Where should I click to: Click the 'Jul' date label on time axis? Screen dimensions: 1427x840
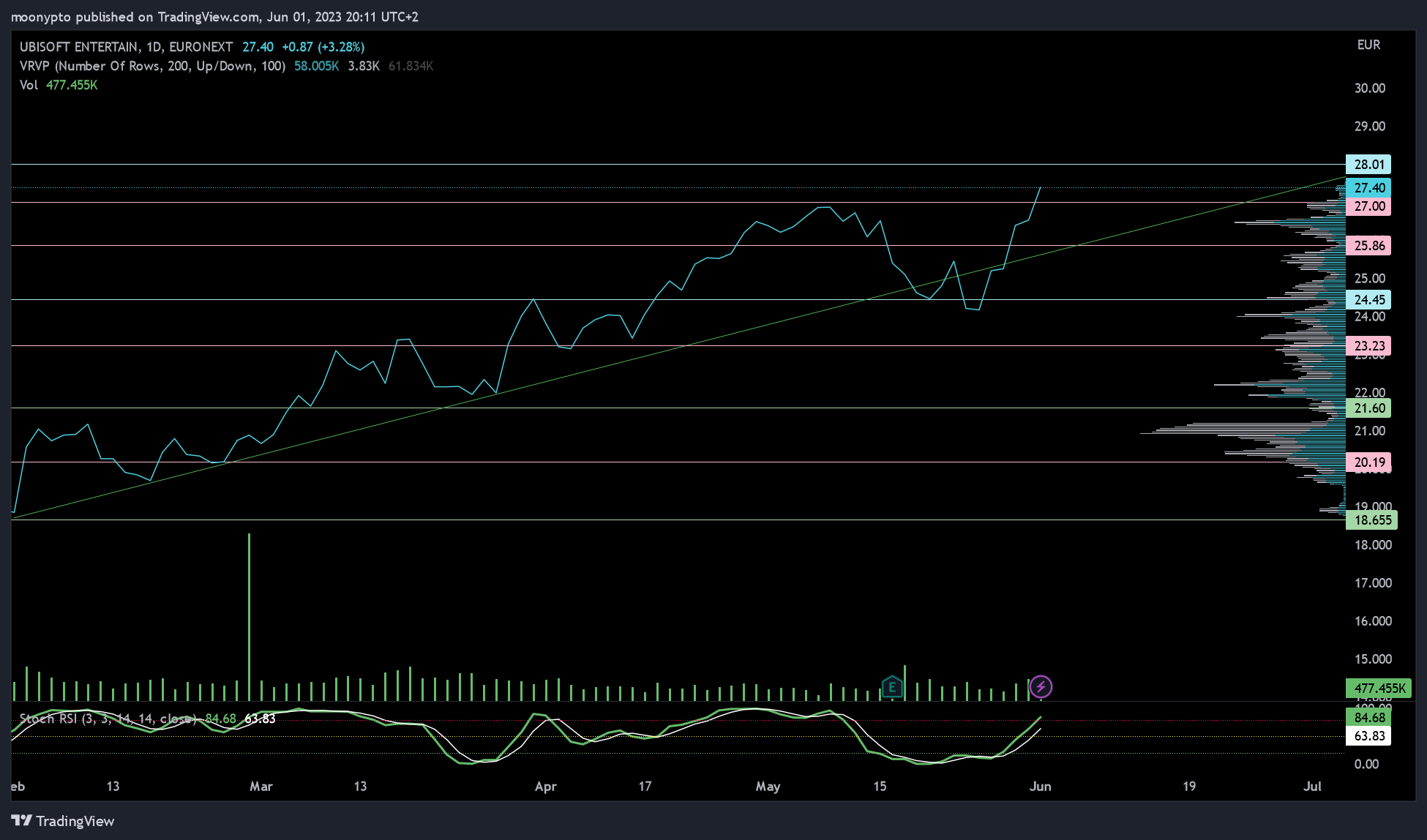pyautogui.click(x=1312, y=787)
